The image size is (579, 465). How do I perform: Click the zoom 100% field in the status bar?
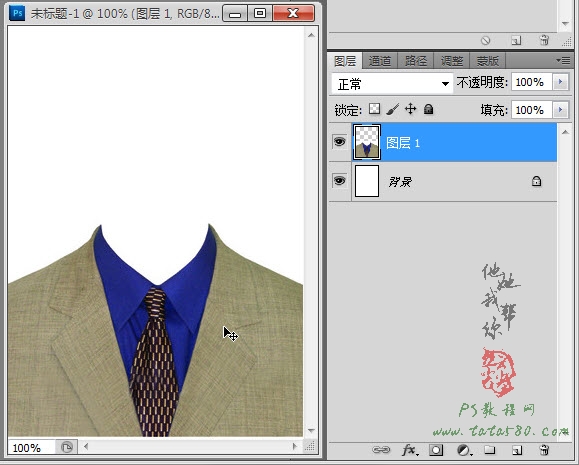point(31,448)
